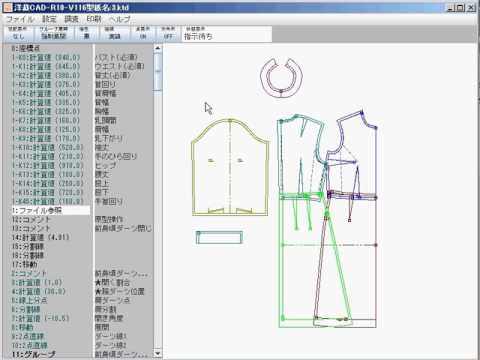Select the 7:計算値 (-10.5) row
The width and height of the screenshot is (480, 360).
(x=41, y=319)
